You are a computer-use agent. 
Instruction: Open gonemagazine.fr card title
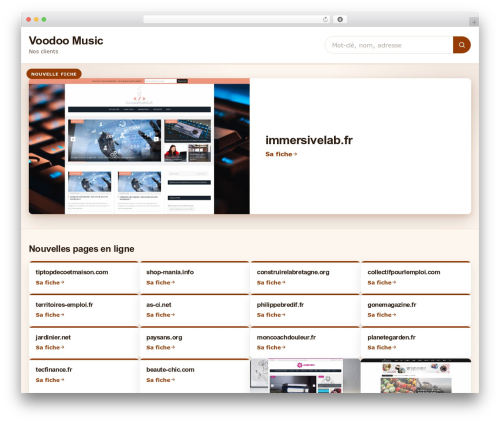(x=392, y=305)
